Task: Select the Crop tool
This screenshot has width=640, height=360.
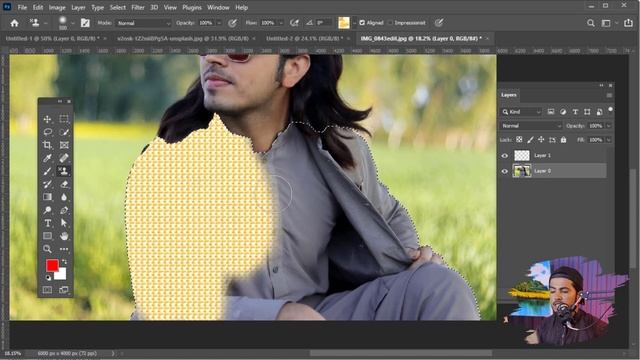Action: tap(47, 145)
